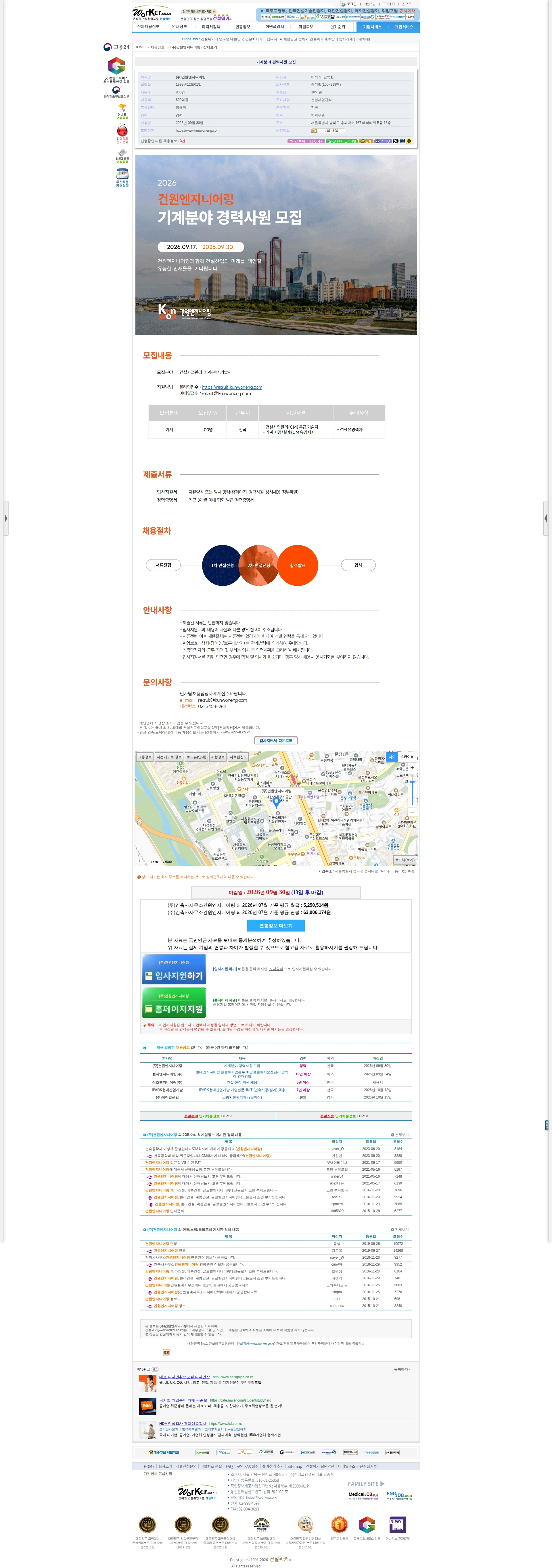The height and width of the screenshot is (1568, 552).
Task: Switch the map to 스카이뷰 view
Action: (407, 757)
